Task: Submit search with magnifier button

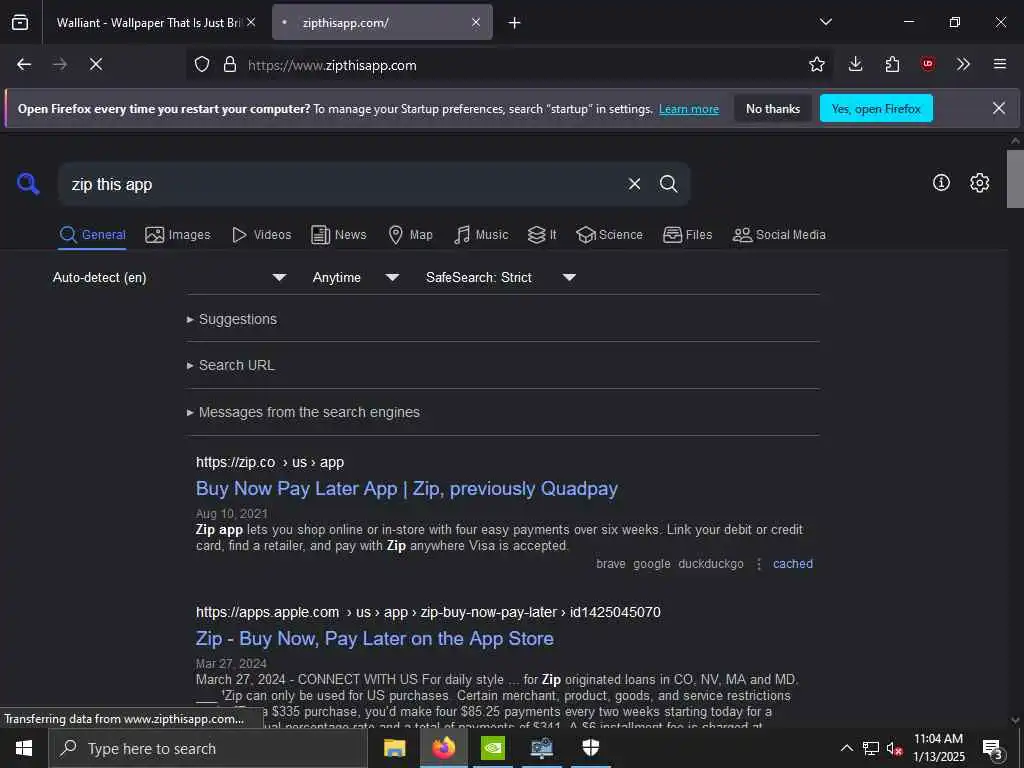Action: tap(668, 184)
